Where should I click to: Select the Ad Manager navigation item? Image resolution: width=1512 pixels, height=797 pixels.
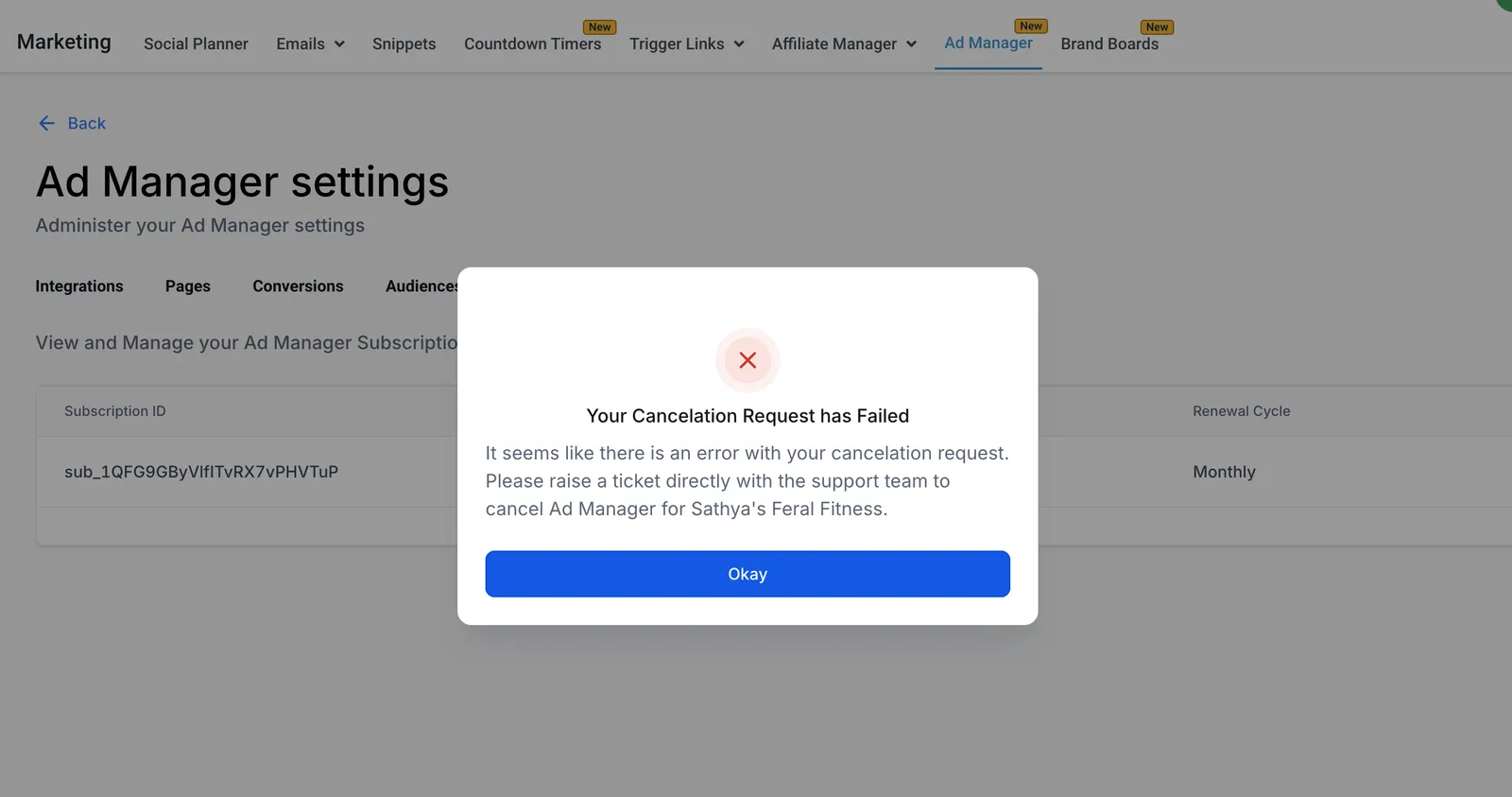[x=988, y=43]
